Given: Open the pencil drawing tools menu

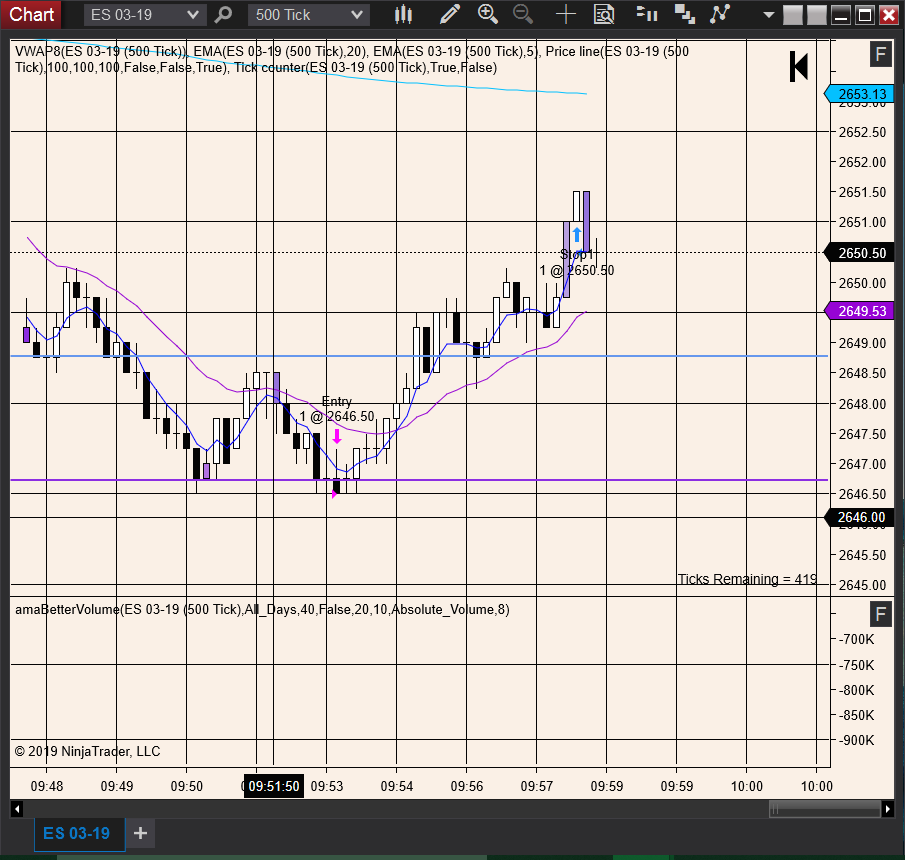Looking at the screenshot, I should (x=450, y=14).
